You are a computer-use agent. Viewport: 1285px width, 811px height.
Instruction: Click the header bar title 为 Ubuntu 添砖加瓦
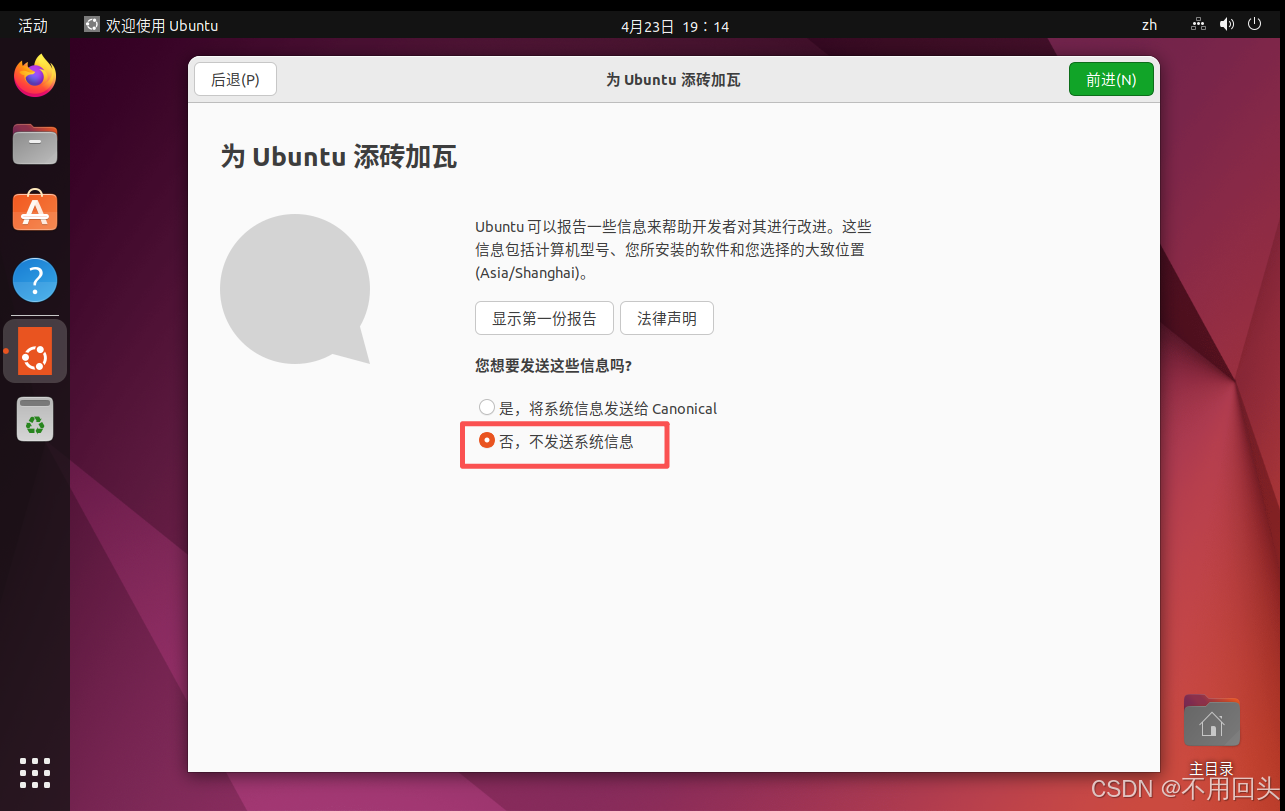pyautogui.click(x=673, y=80)
